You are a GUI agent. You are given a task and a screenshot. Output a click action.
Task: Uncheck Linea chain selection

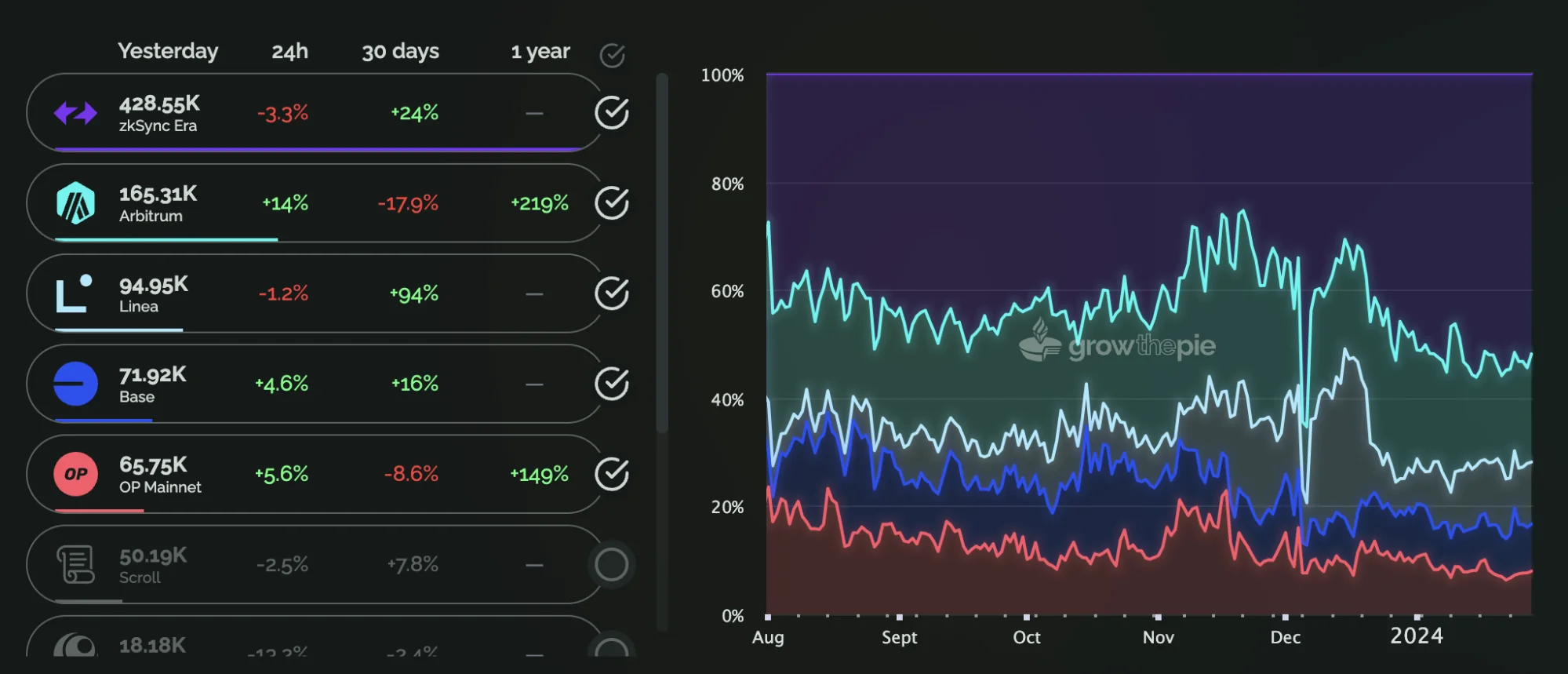point(612,293)
